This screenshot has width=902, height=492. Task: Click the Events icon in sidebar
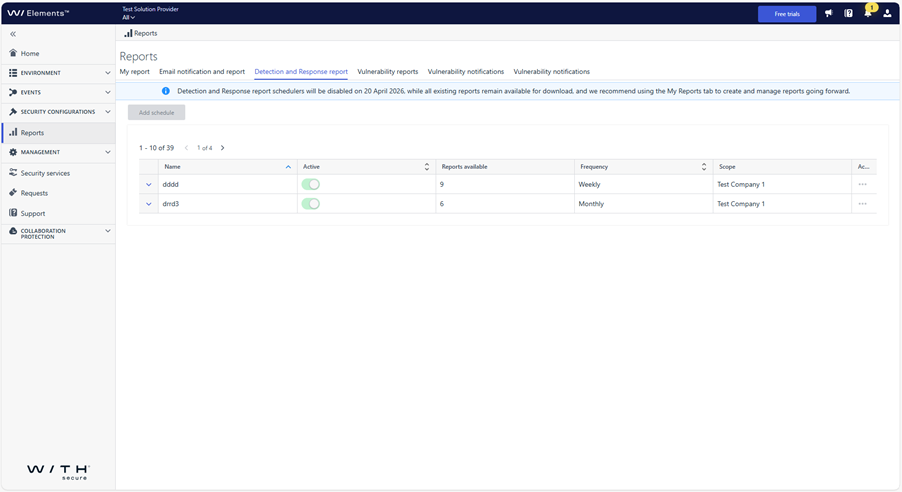(13, 92)
